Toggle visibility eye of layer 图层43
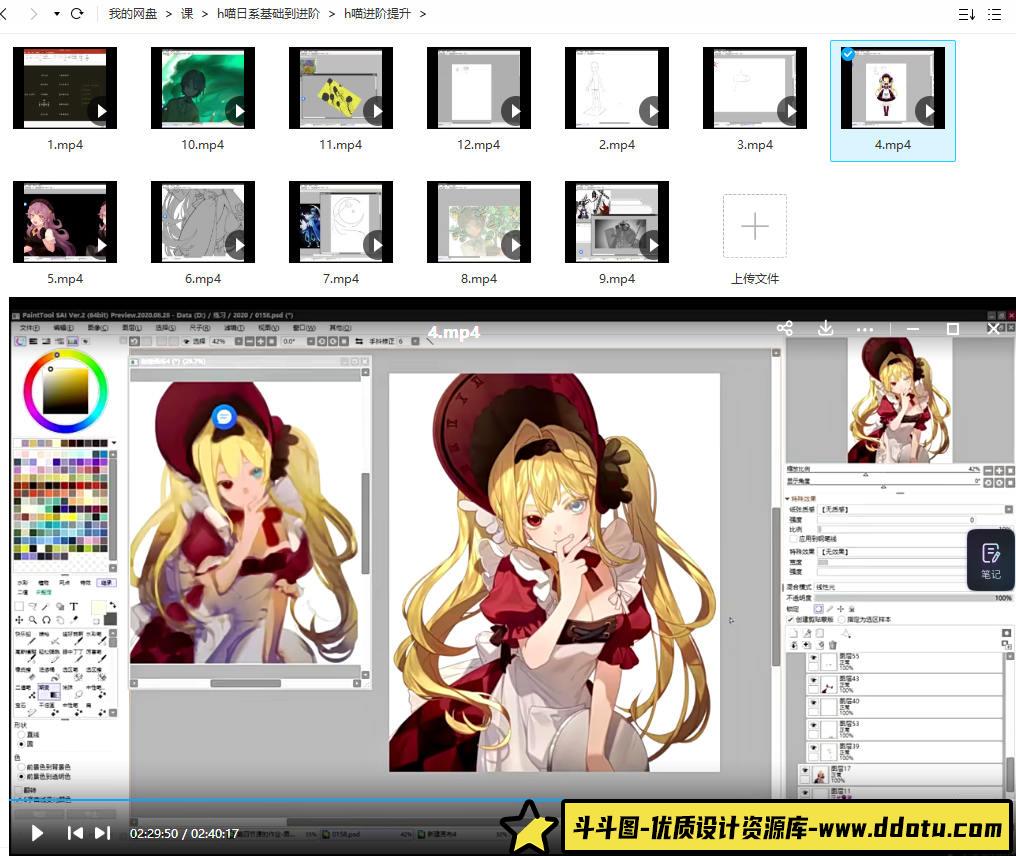Screen dimensions: 1016x856 click(x=813, y=680)
